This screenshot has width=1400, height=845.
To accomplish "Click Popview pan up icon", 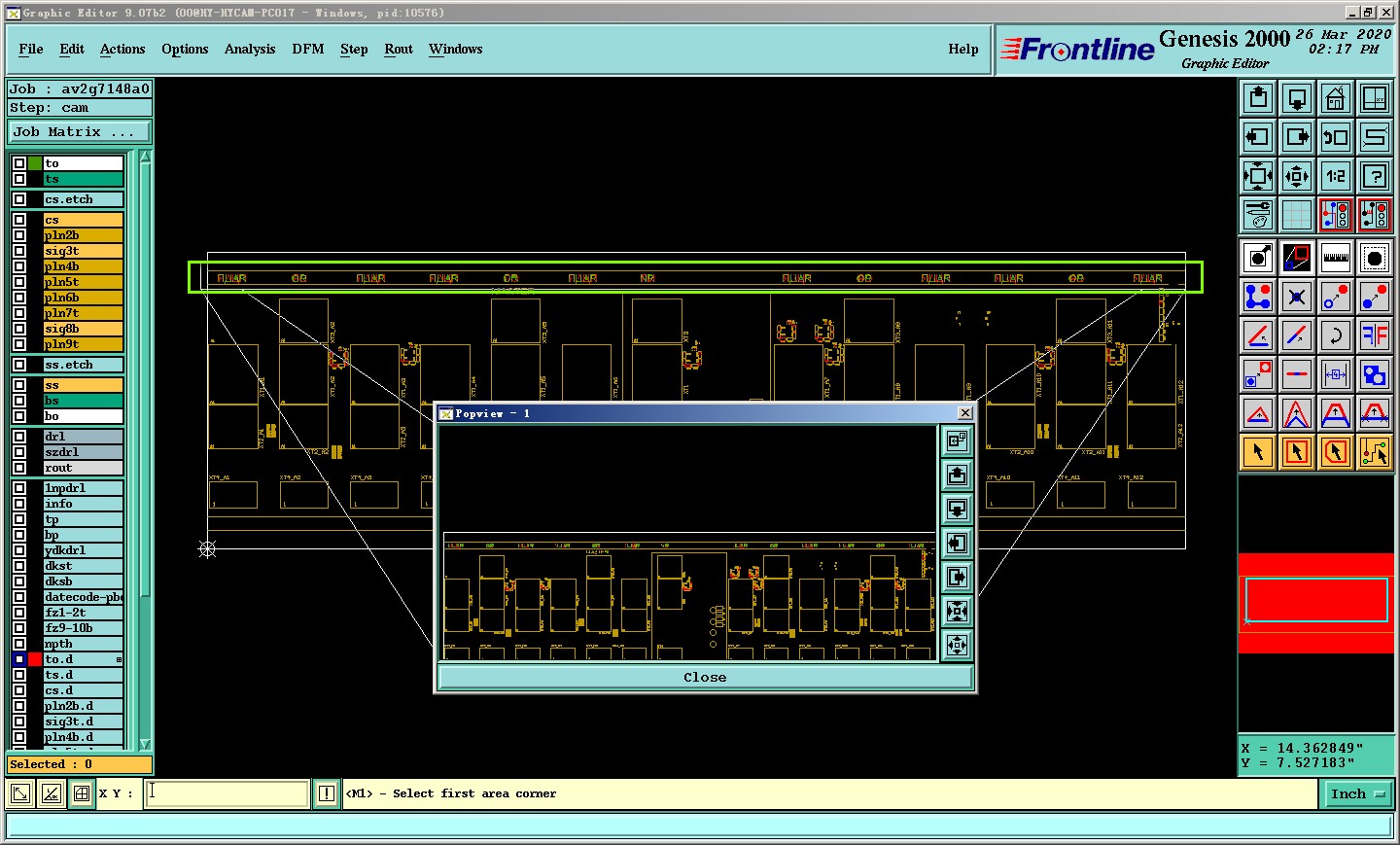I will coord(957,475).
